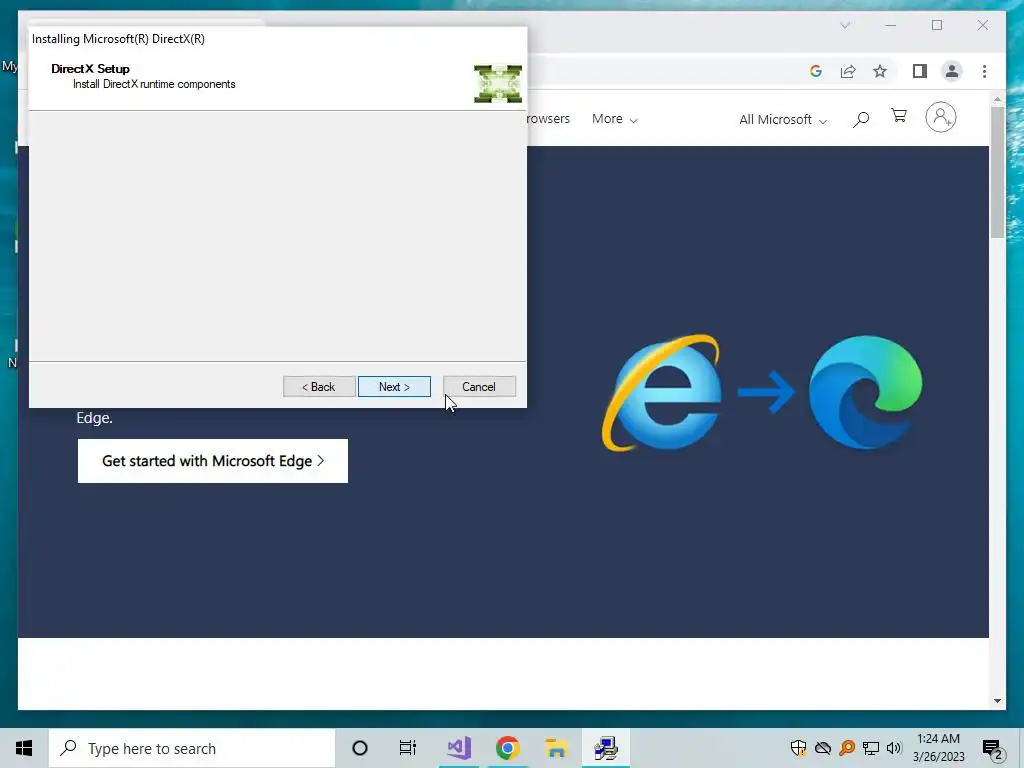Click the Google icon in Chrome address bar

click(x=816, y=71)
